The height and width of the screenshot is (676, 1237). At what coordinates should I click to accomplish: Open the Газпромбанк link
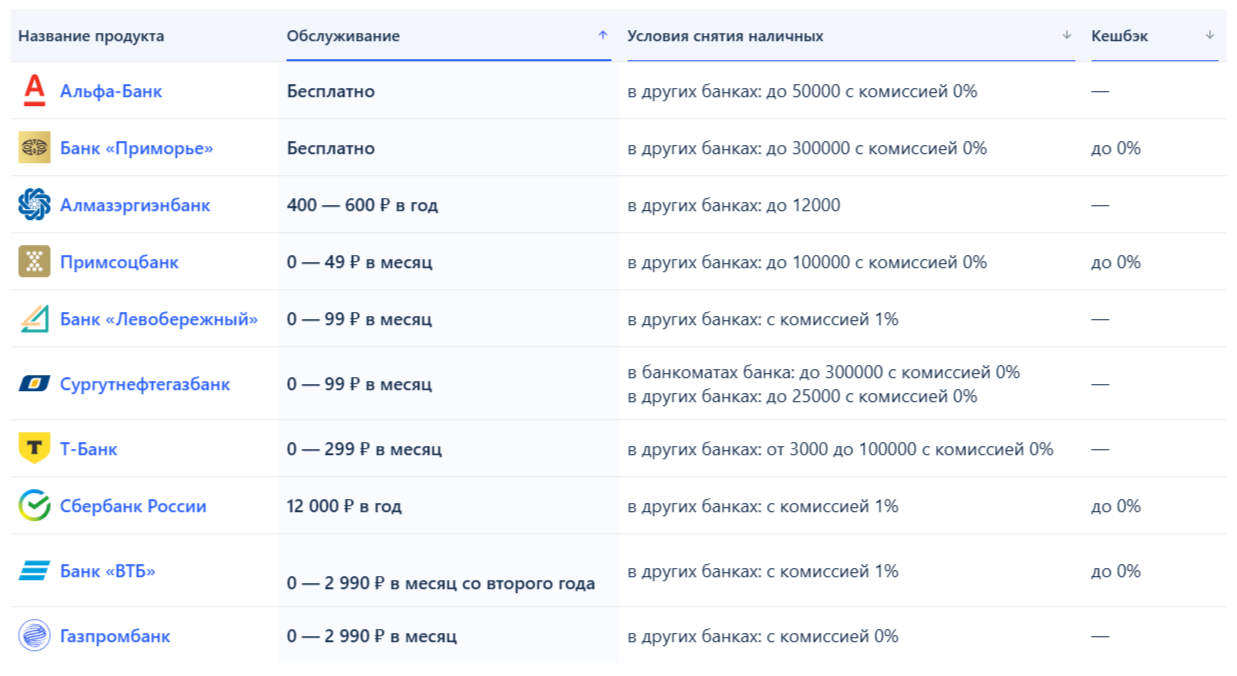pos(115,636)
